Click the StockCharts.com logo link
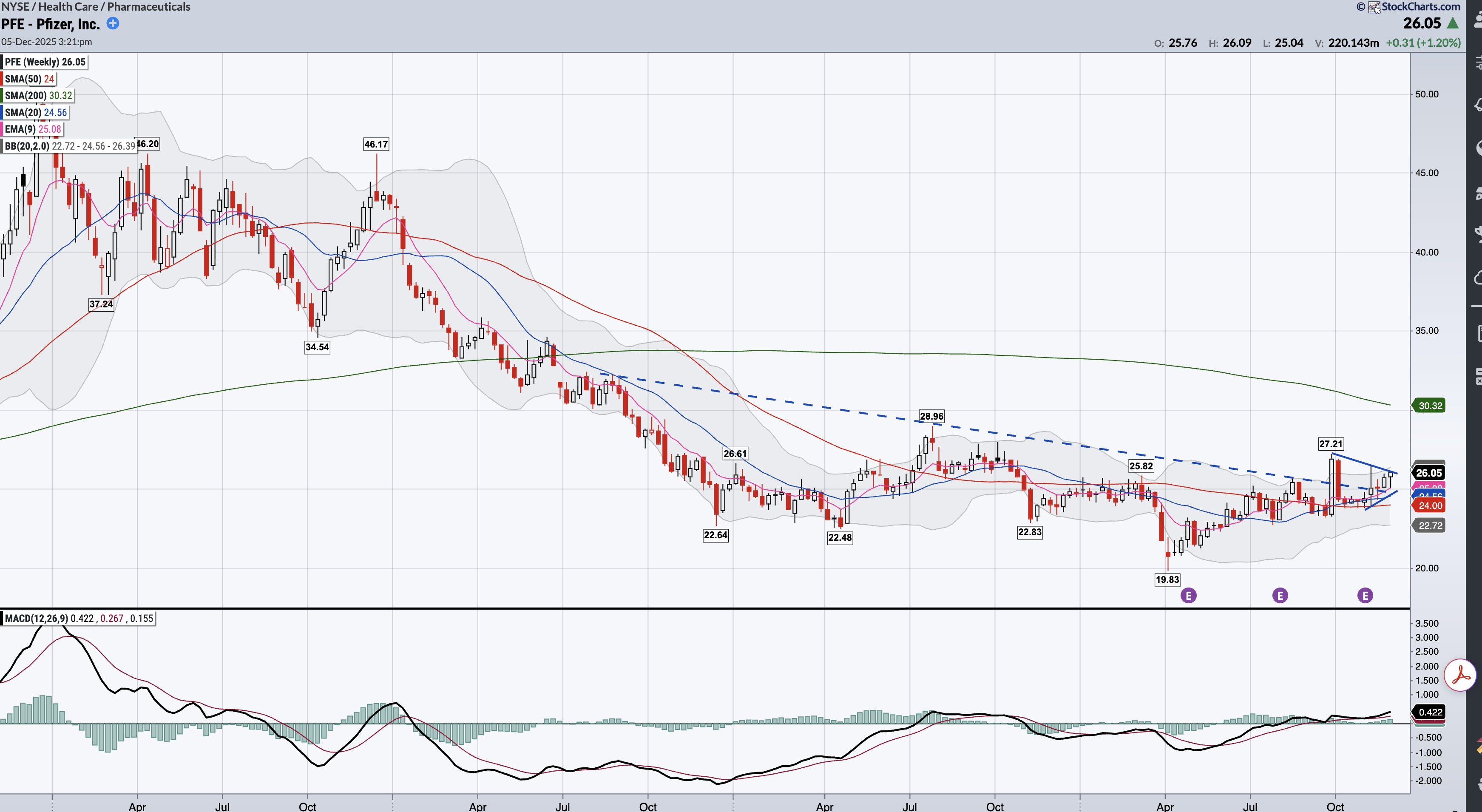Screen dimensions: 1482x812 1420,7
